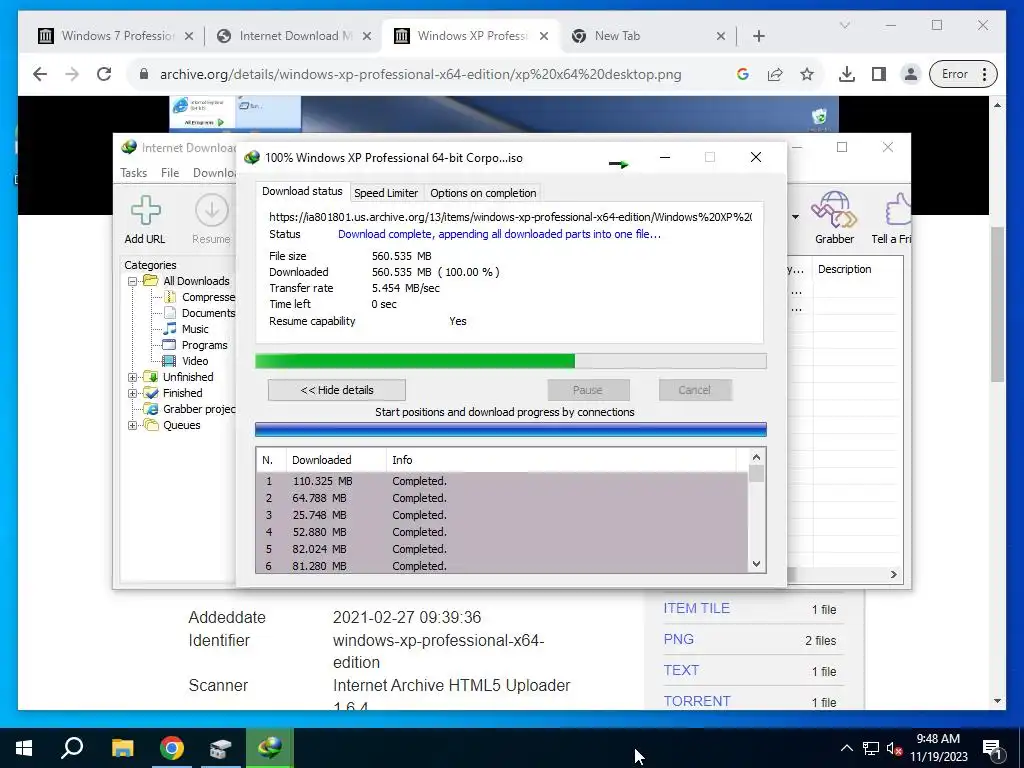Open File Explorer from the taskbar
Viewport: 1024px width, 768px height.
click(x=122, y=748)
